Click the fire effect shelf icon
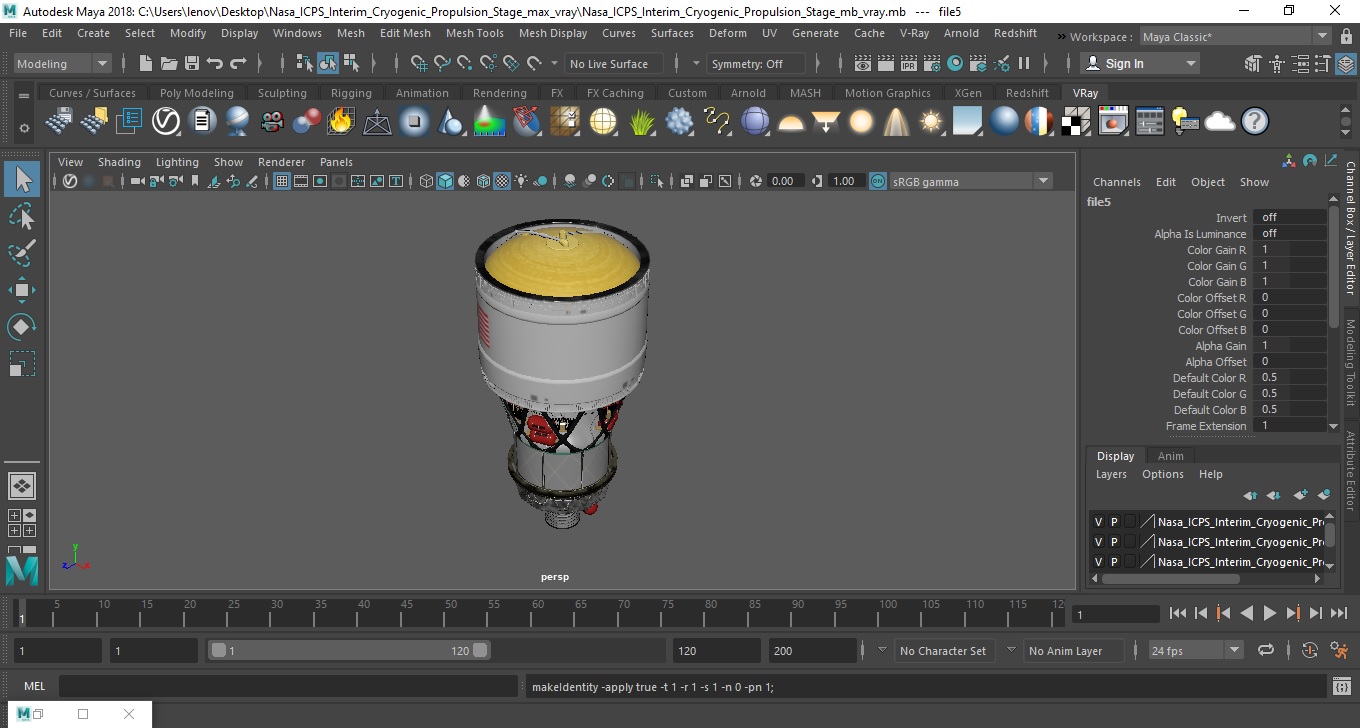 340,122
